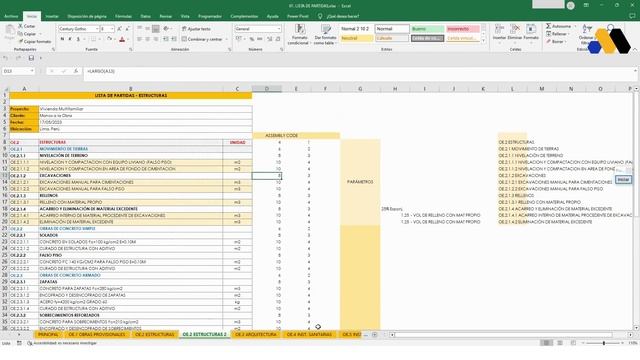Image resolution: width=640 pixels, height=360 pixels.
Task: Click the decrease decimals icon
Action: (278, 39)
